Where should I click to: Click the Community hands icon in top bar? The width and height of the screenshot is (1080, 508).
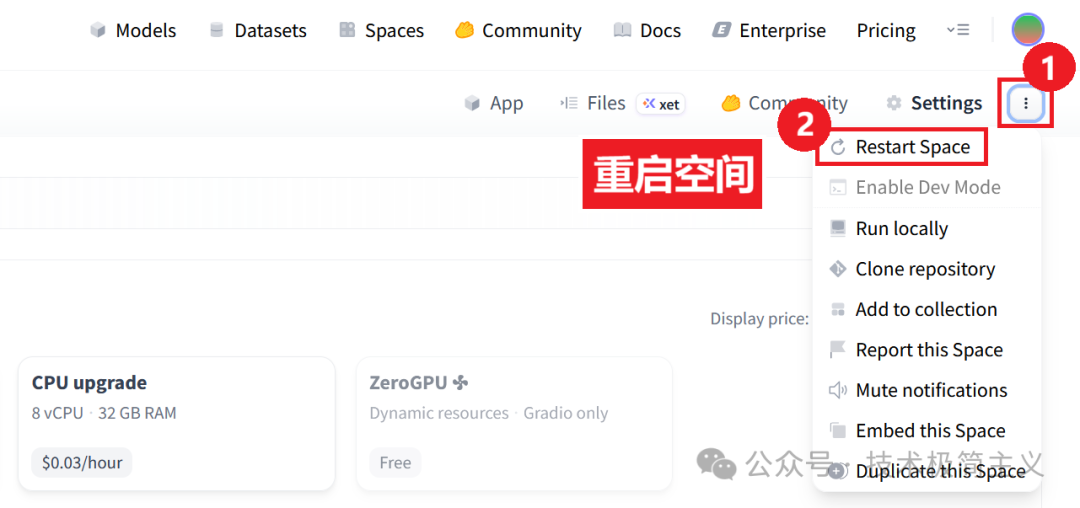(465, 31)
